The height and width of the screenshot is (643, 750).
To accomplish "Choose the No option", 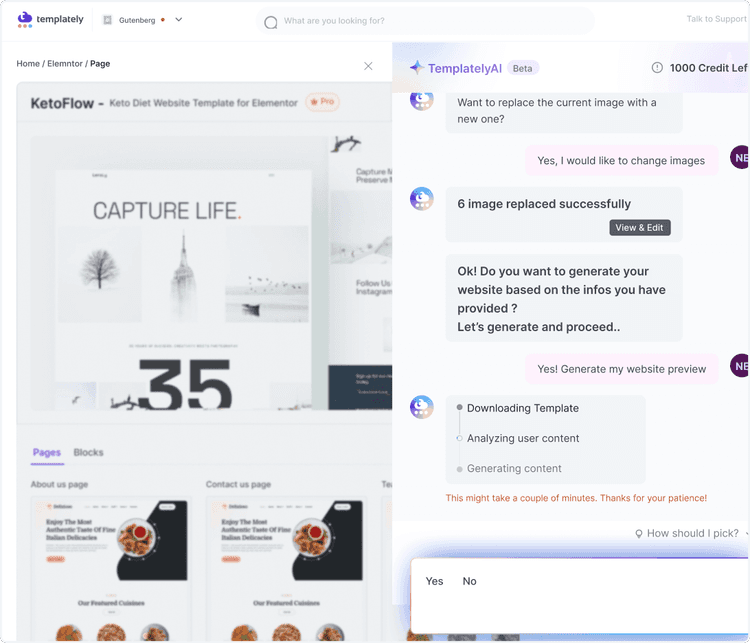I will coord(469,581).
